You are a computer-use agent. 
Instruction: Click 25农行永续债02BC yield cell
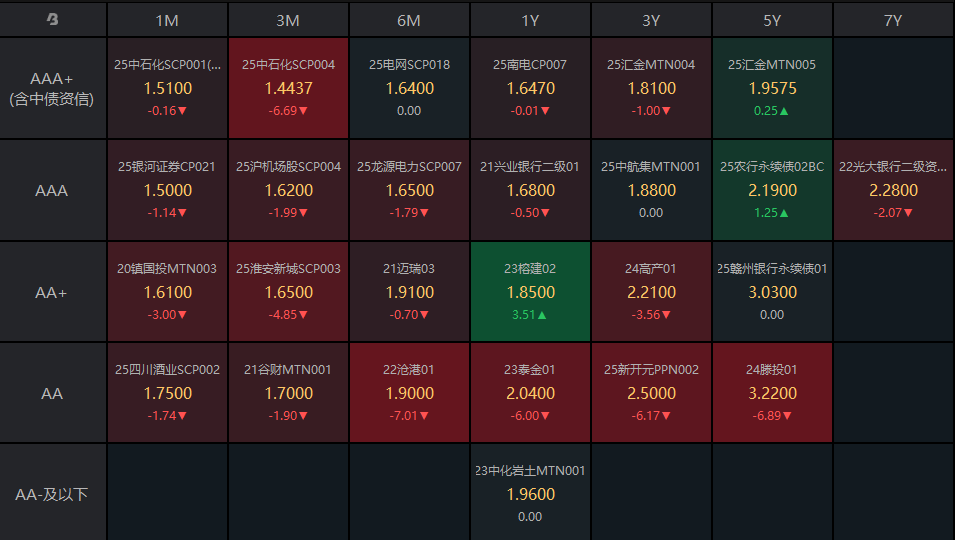[x=772, y=190]
